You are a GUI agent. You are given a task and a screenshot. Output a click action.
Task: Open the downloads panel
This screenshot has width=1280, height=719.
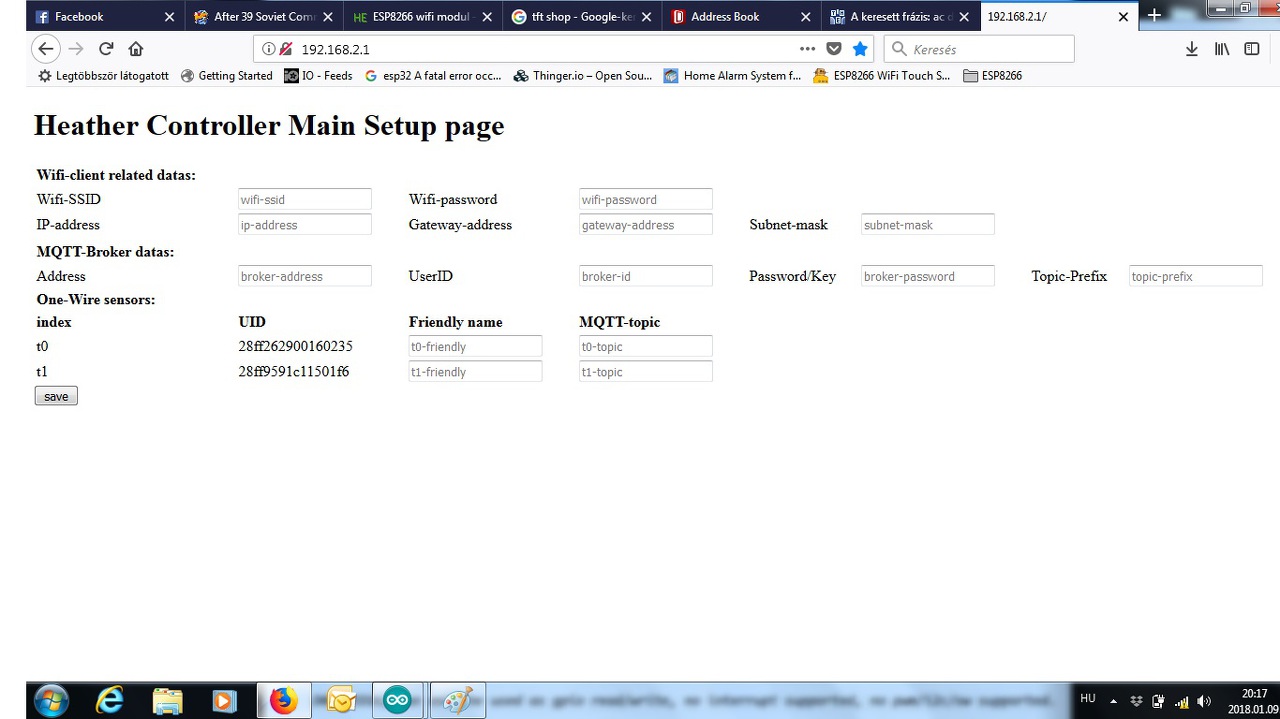click(1191, 49)
